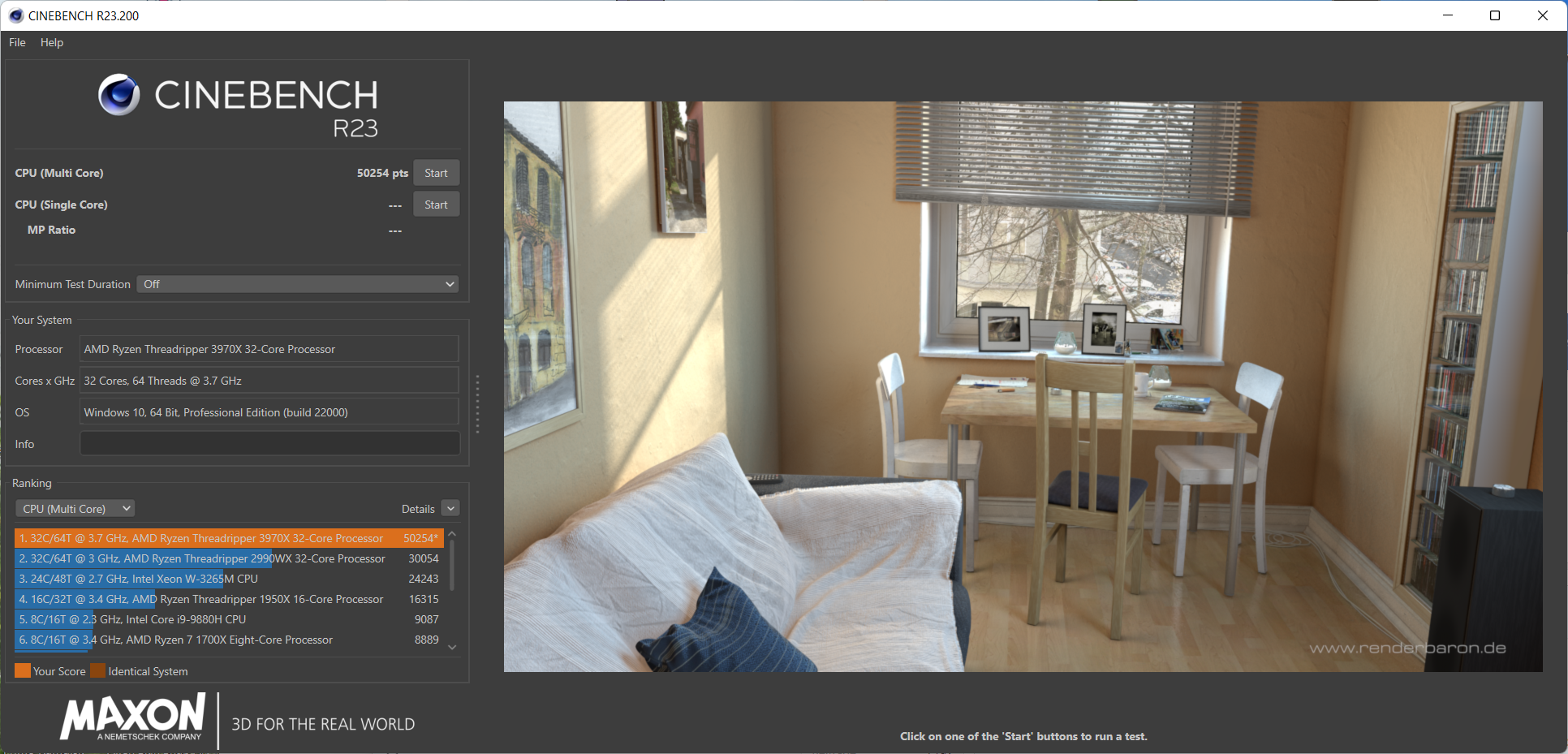1568x754 pixels.
Task: Click the OS version field
Action: (x=269, y=412)
